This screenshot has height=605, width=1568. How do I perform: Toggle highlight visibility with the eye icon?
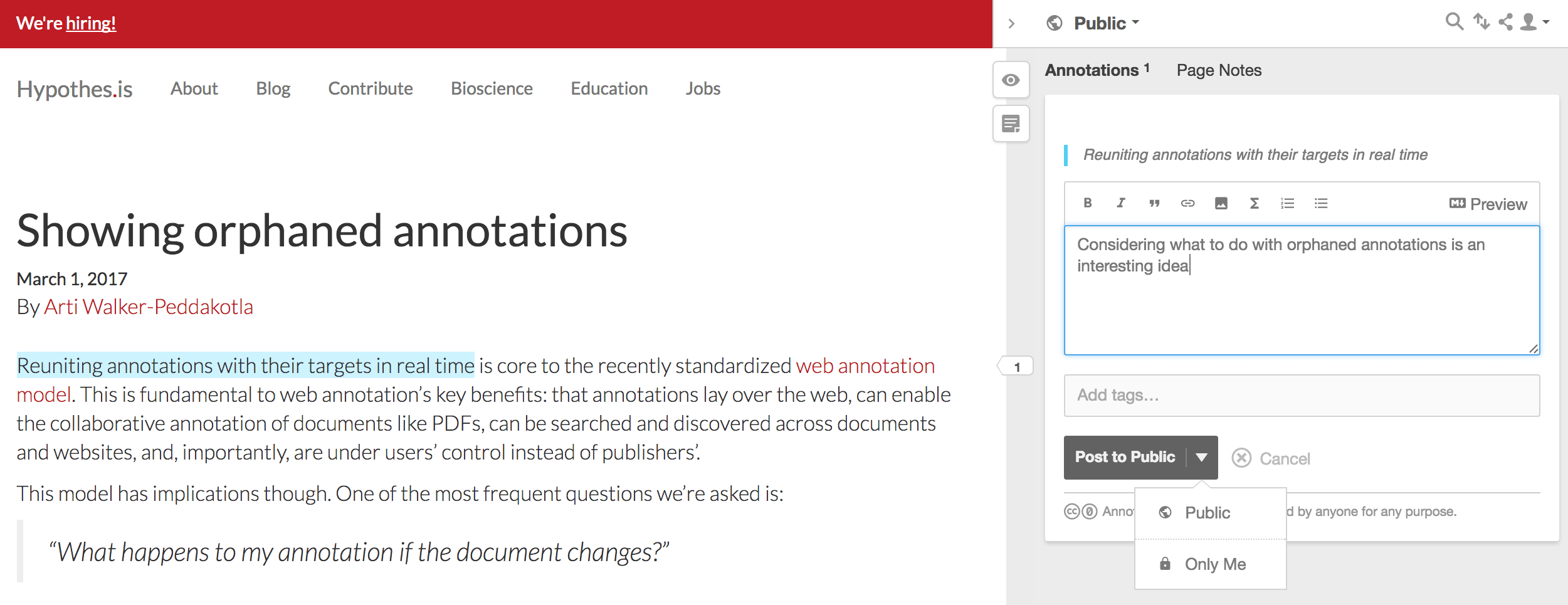click(x=1011, y=80)
